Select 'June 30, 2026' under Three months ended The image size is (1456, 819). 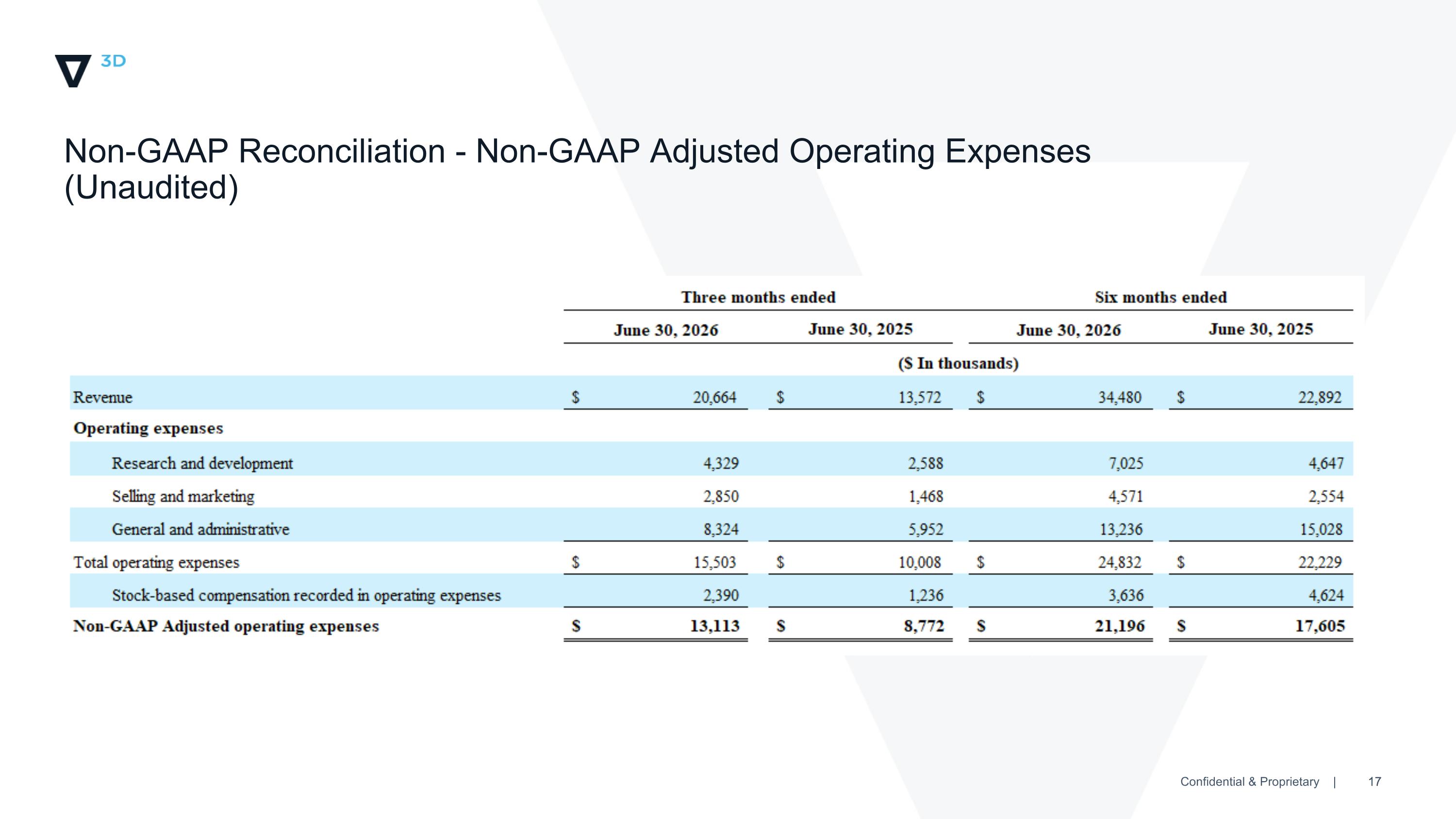(666, 330)
